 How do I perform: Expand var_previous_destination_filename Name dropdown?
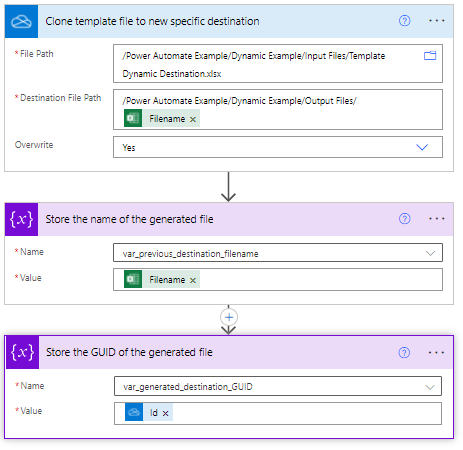[x=430, y=253]
